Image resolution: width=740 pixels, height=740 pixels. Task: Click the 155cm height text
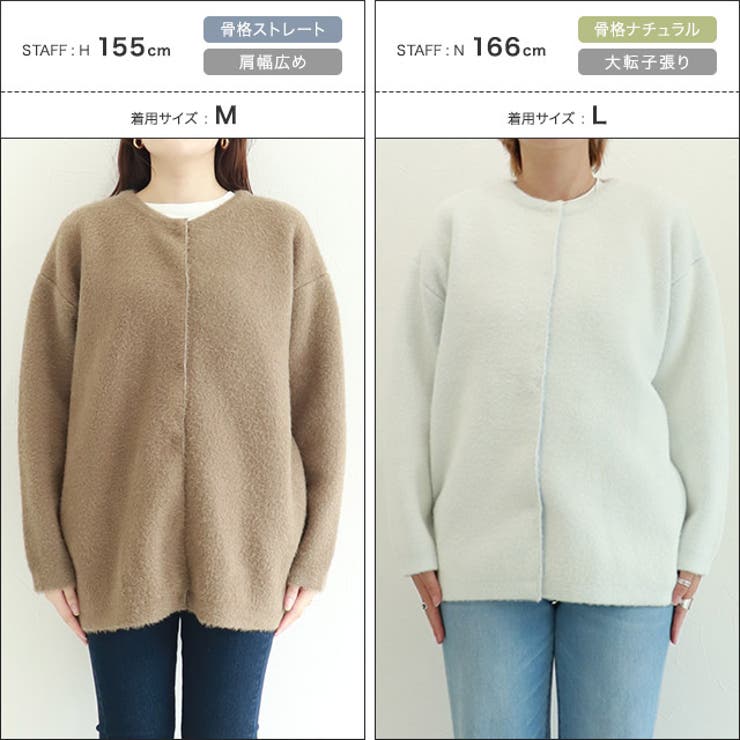pos(135,47)
